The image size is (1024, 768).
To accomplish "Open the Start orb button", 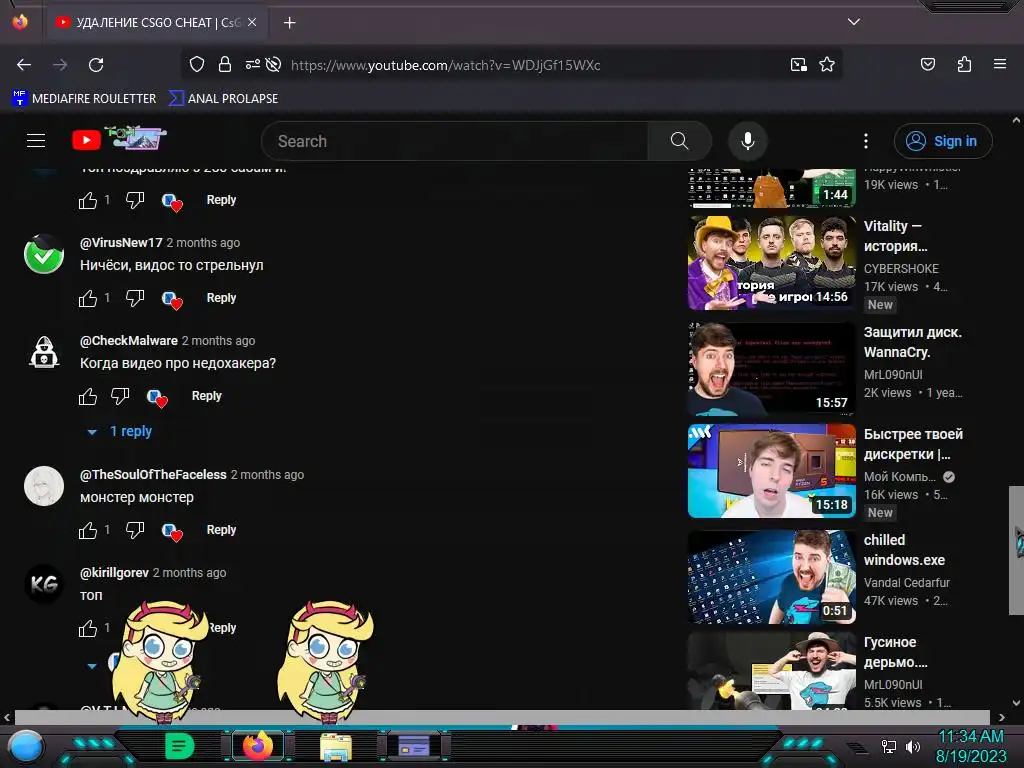I will click(x=25, y=747).
